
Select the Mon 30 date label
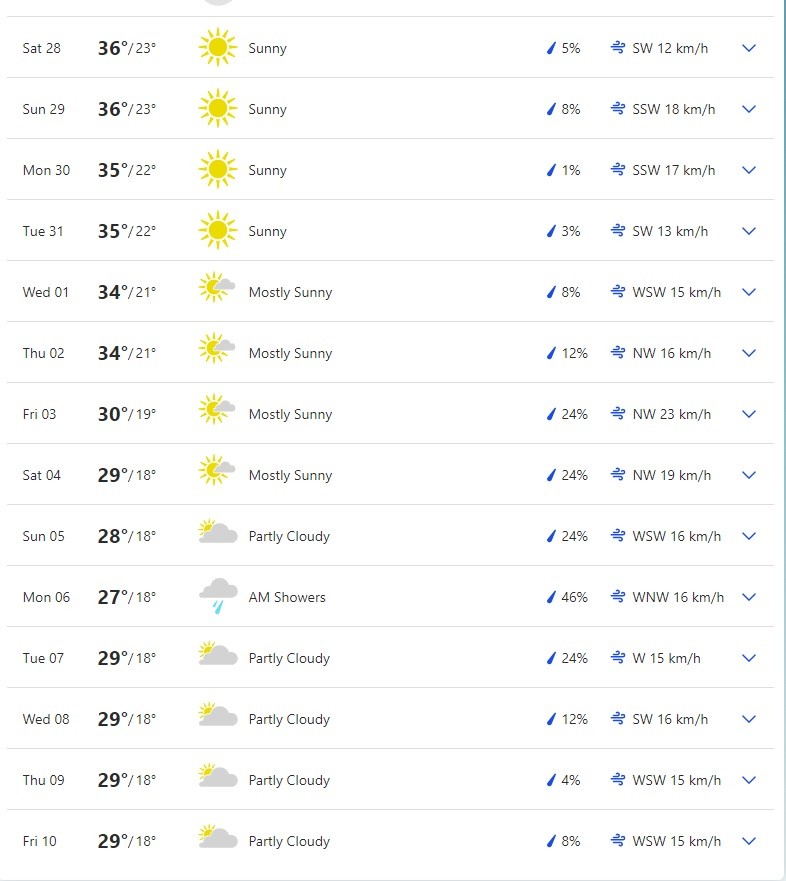pyautogui.click(x=46, y=170)
